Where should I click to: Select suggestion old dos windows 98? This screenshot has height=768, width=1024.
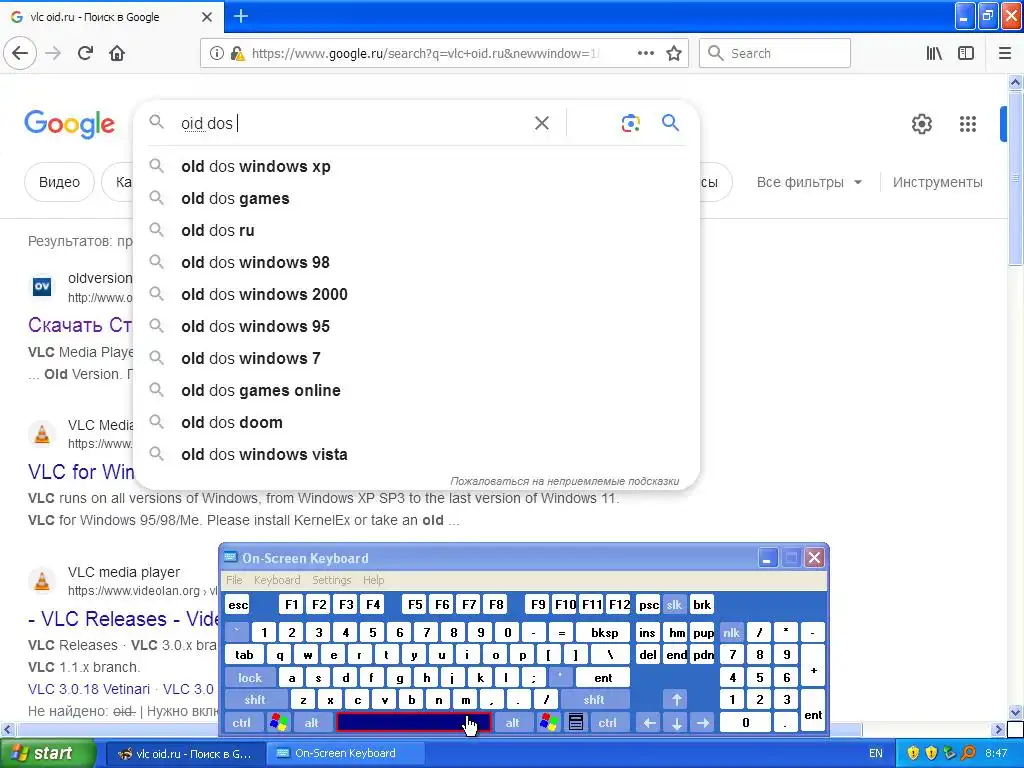coord(417,262)
